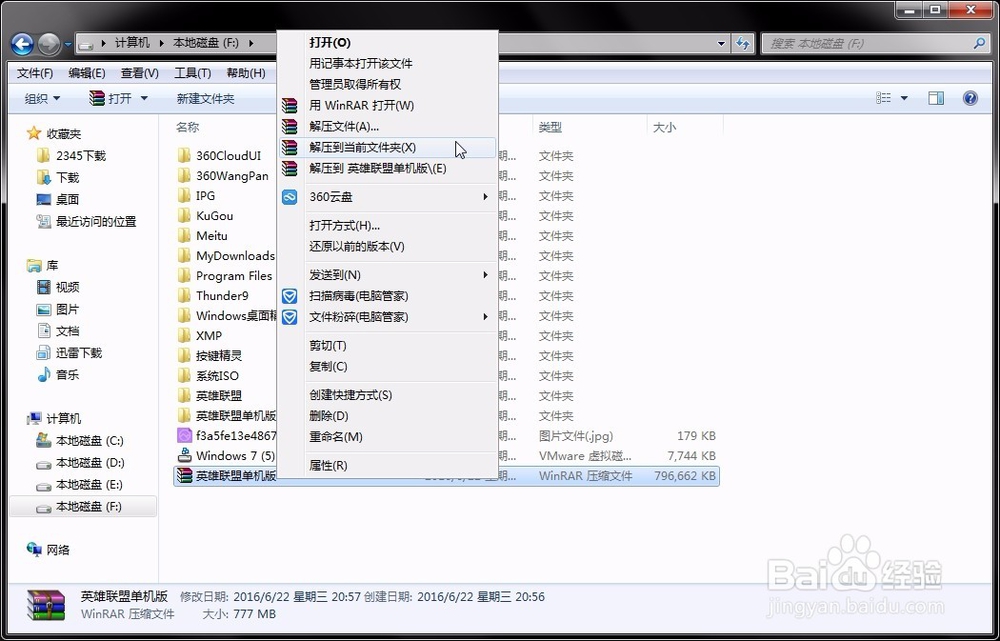The height and width of the screenshot is (641, 1000).
Task: Click the WinRAR icon beside 解压文件(A)...
Action: coord(290,126)
